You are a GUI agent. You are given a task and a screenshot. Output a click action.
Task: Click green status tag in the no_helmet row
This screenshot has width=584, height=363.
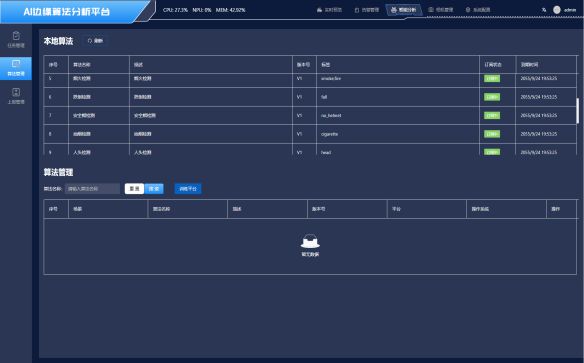492,115
